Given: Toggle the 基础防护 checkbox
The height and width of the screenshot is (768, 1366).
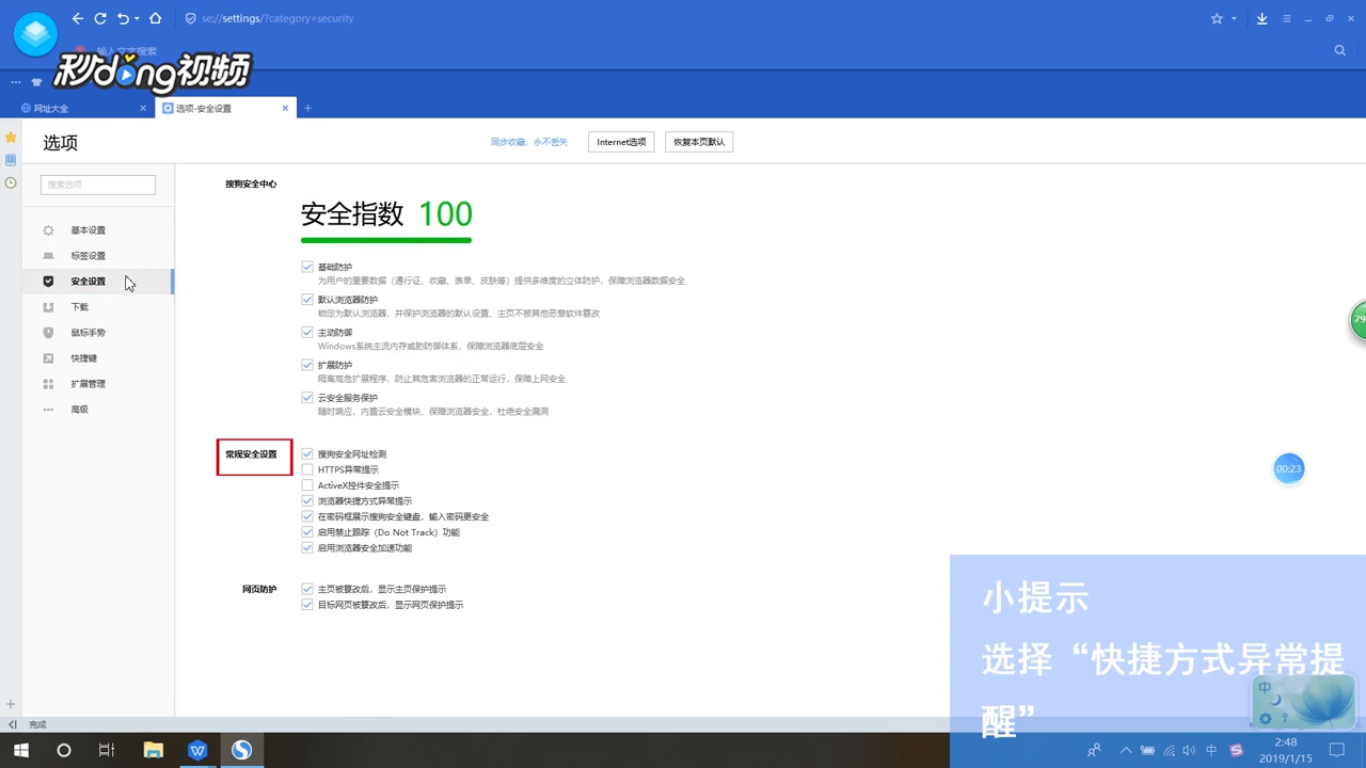Looking at the screenshot, I should [307, 267].
